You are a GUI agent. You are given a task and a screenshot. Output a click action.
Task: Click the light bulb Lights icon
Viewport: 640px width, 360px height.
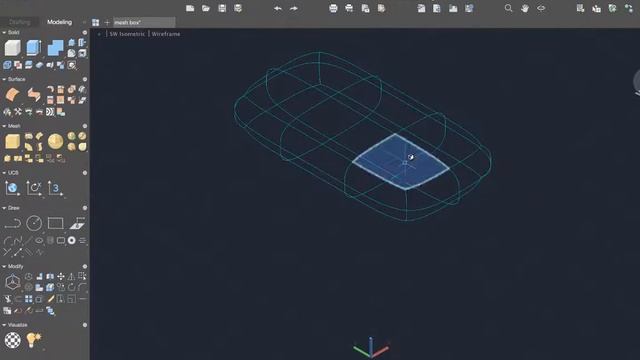click(34, 340)
